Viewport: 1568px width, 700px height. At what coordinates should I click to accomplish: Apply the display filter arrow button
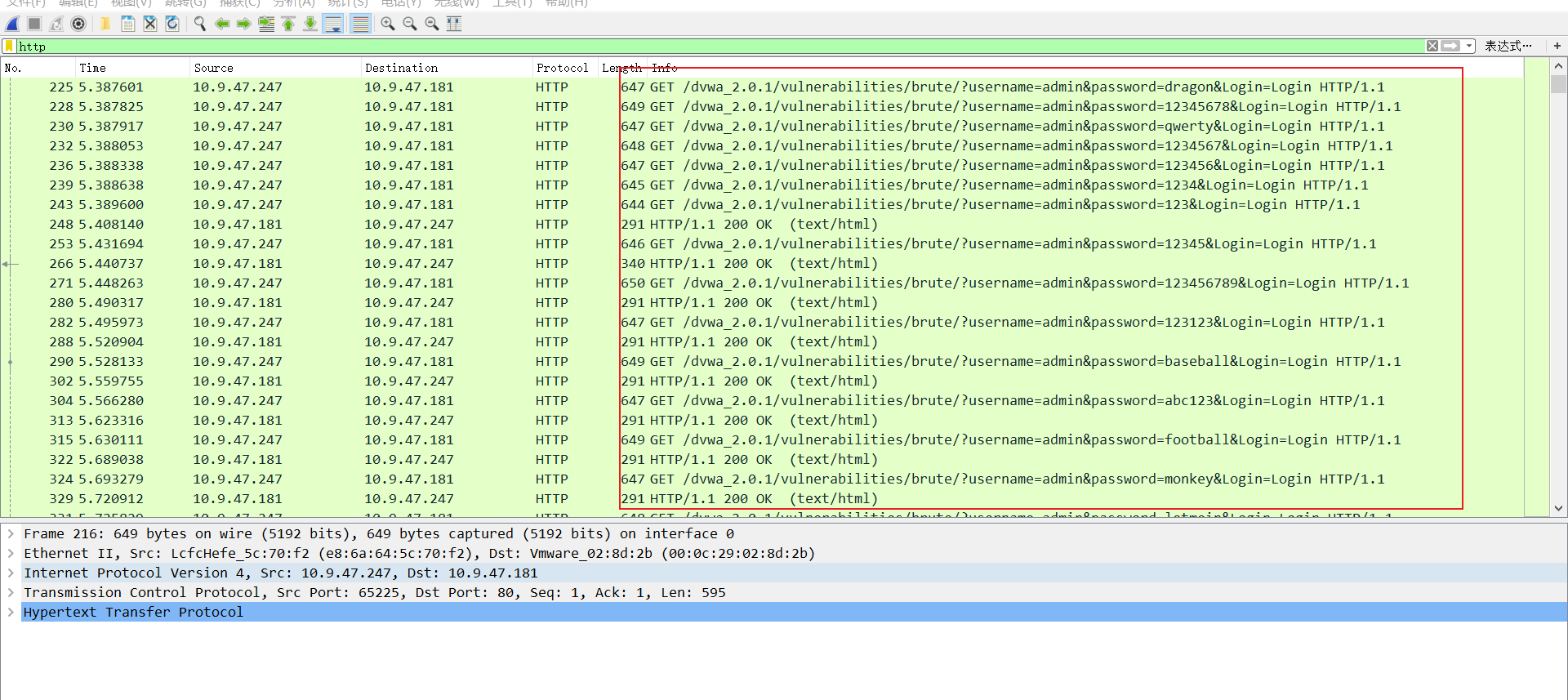click(x=1450, y=46)
